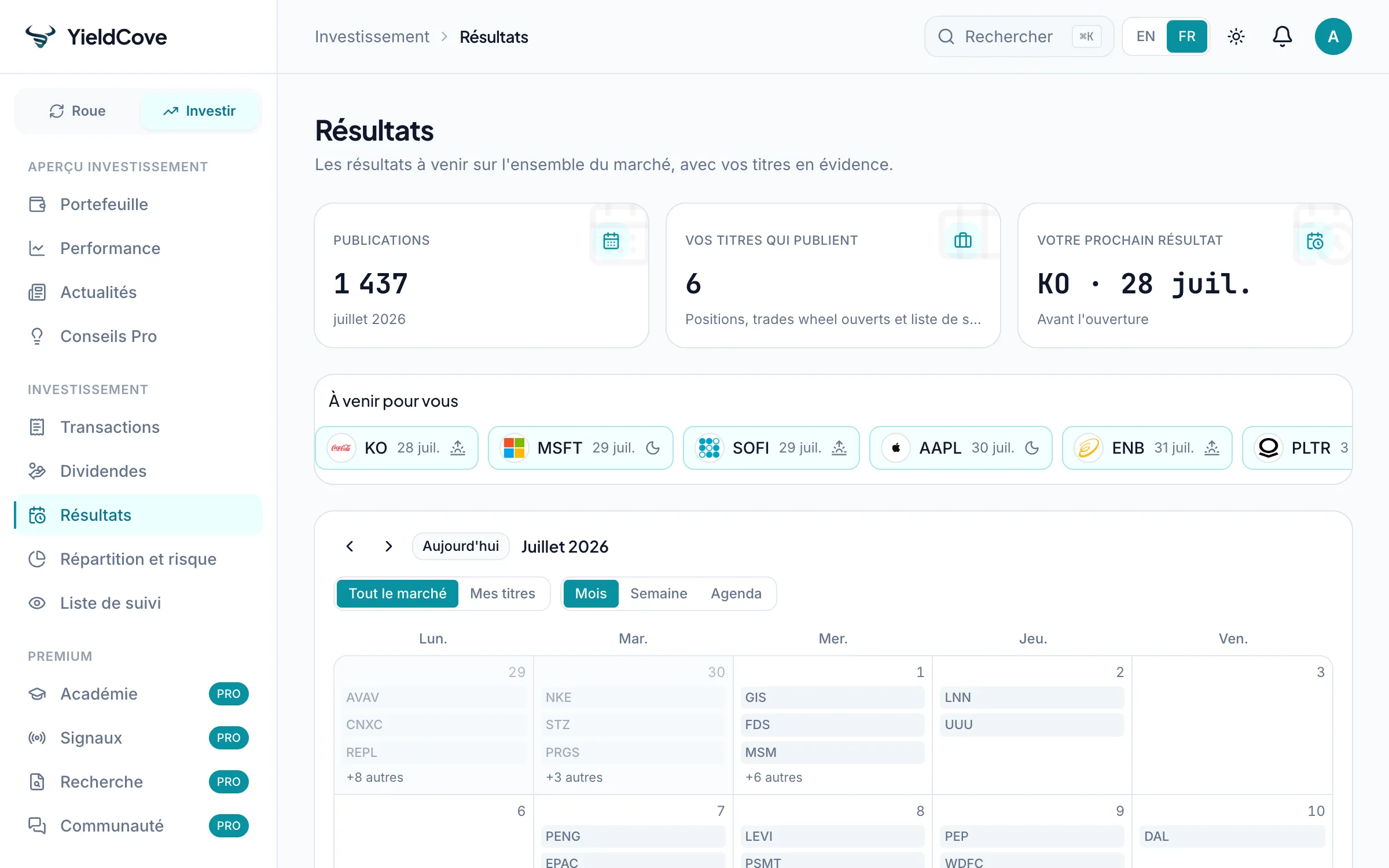This screenshot has width=1389, height=868.
Task: Select Mes titres filter
Action: click(x=503, y=594)
